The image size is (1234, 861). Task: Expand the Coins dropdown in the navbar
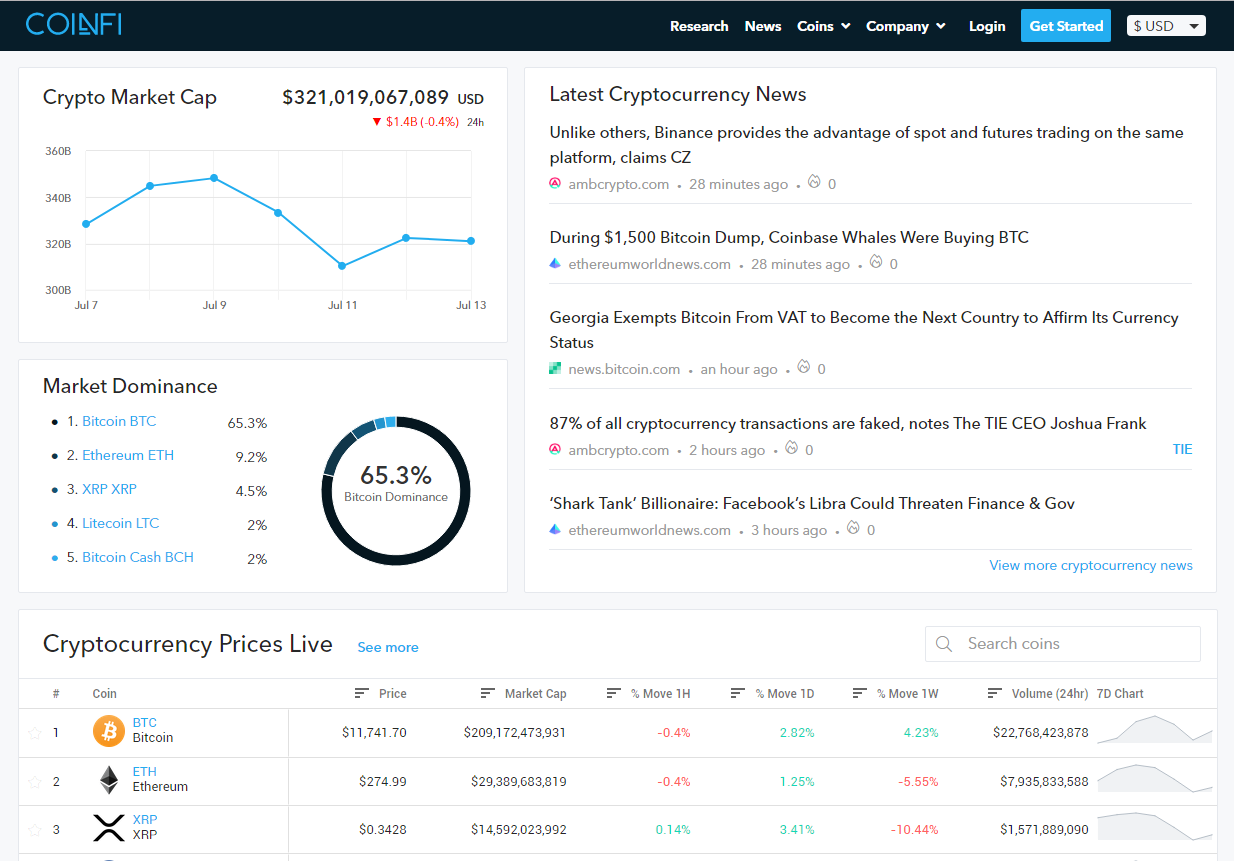click(824, 26)
